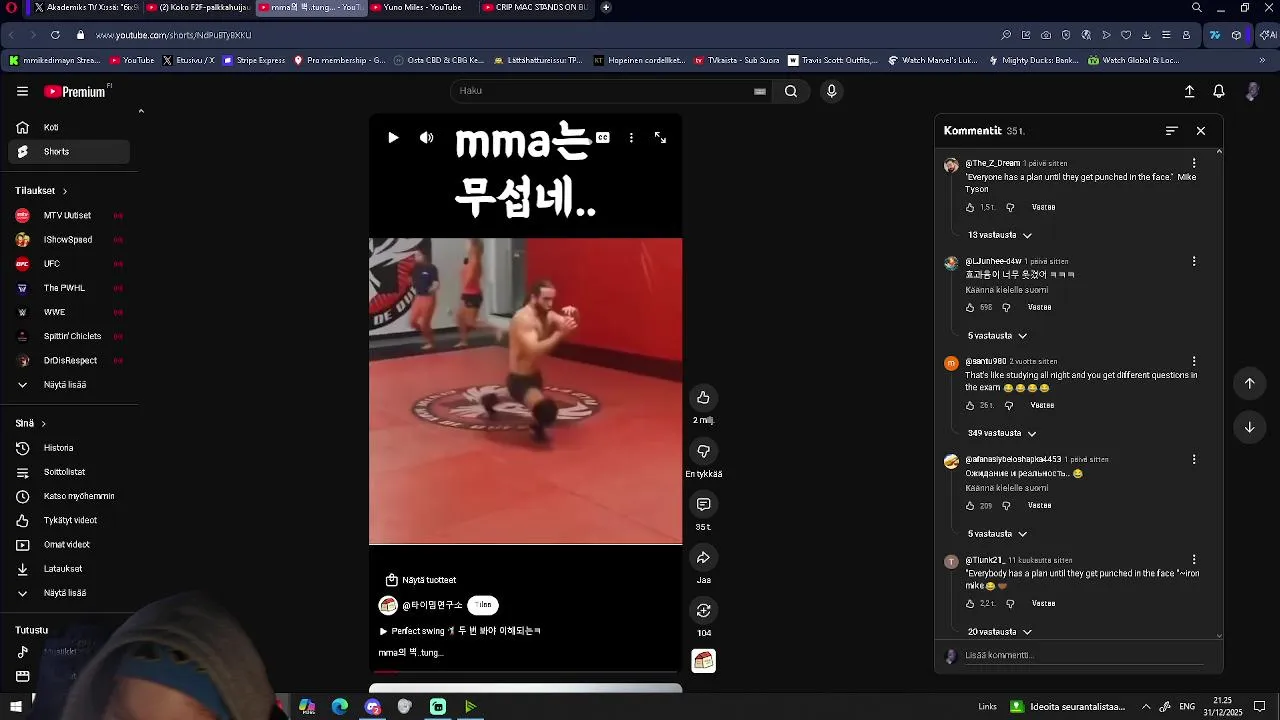
Task: Dislike The_Z_Dream's comment
Action: tap(1010, 207)
